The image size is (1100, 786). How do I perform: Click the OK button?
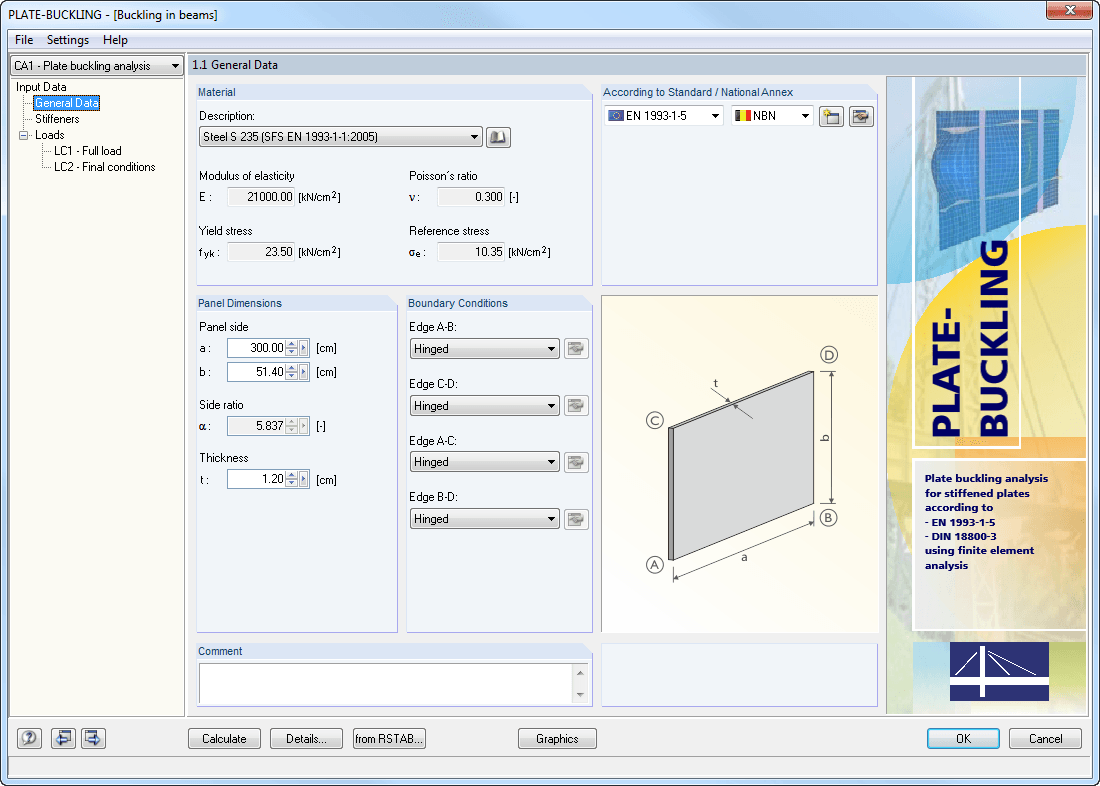(963, 738)
